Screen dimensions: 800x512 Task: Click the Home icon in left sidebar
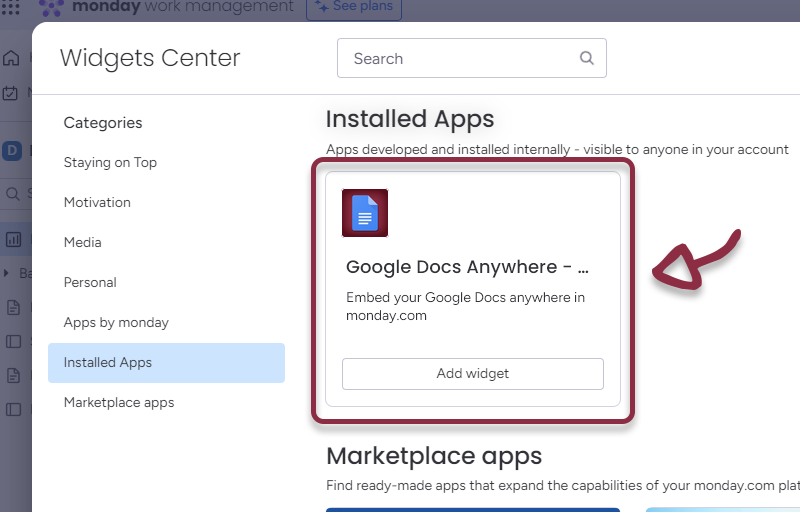(11, 58)
